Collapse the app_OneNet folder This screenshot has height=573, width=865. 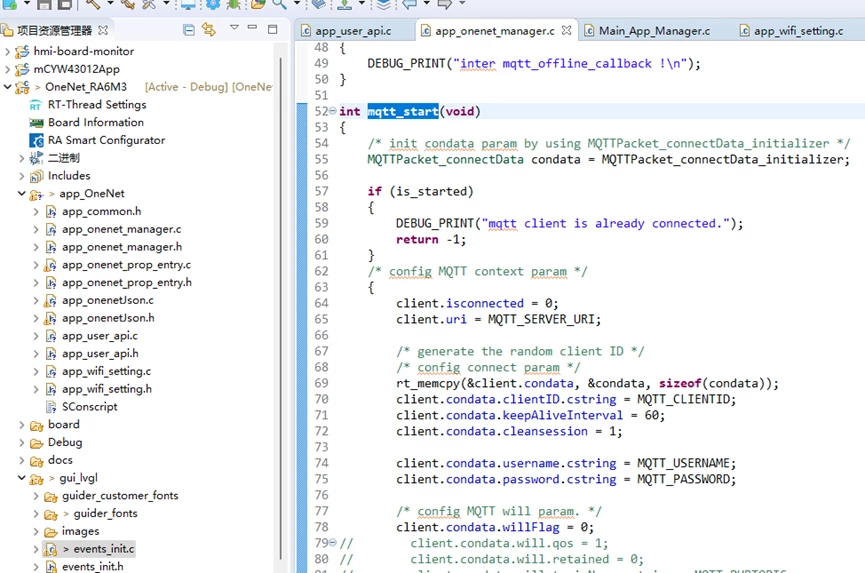tap(22, 194)
